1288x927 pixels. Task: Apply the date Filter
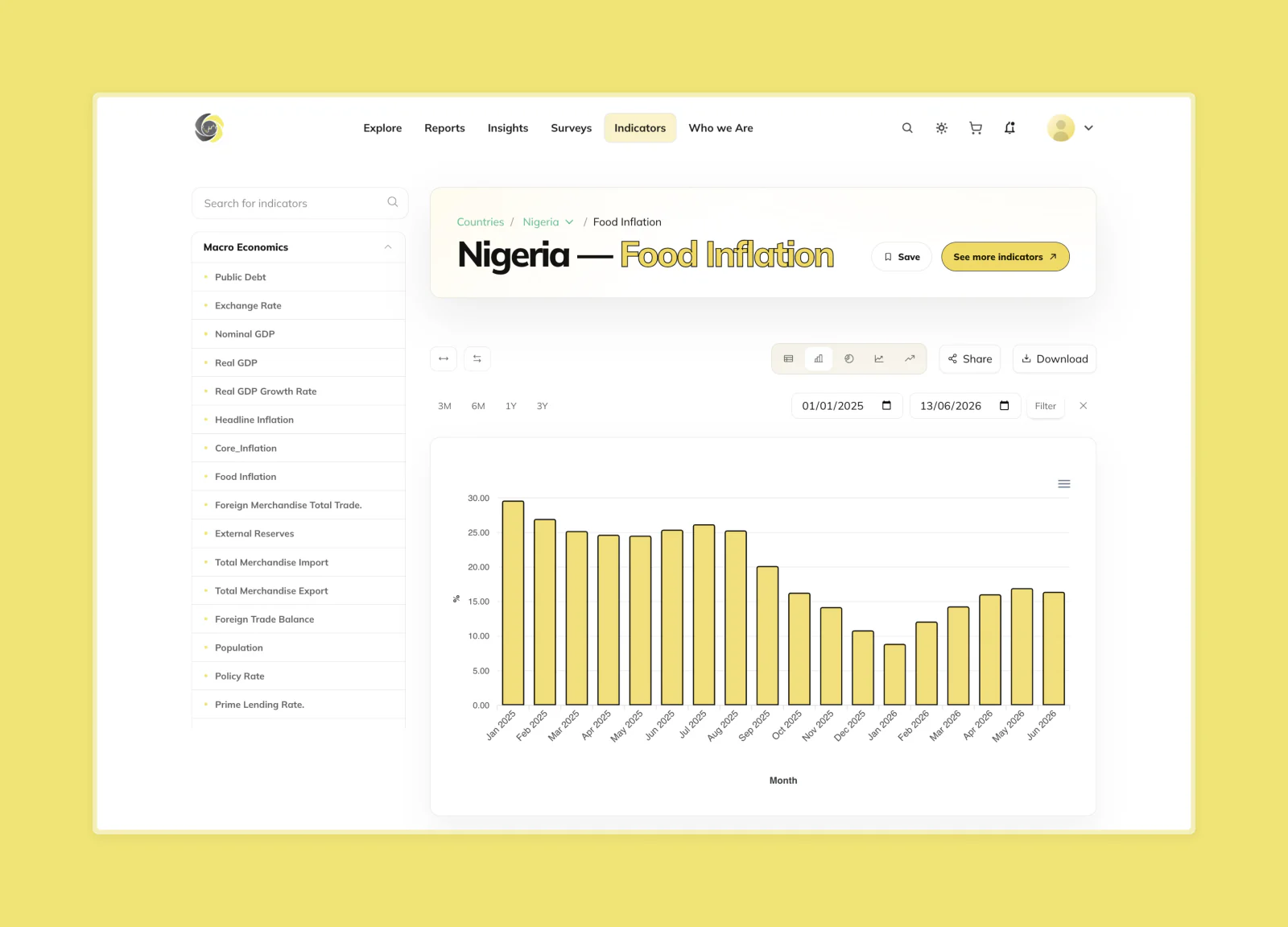[x=1046, y=406]
